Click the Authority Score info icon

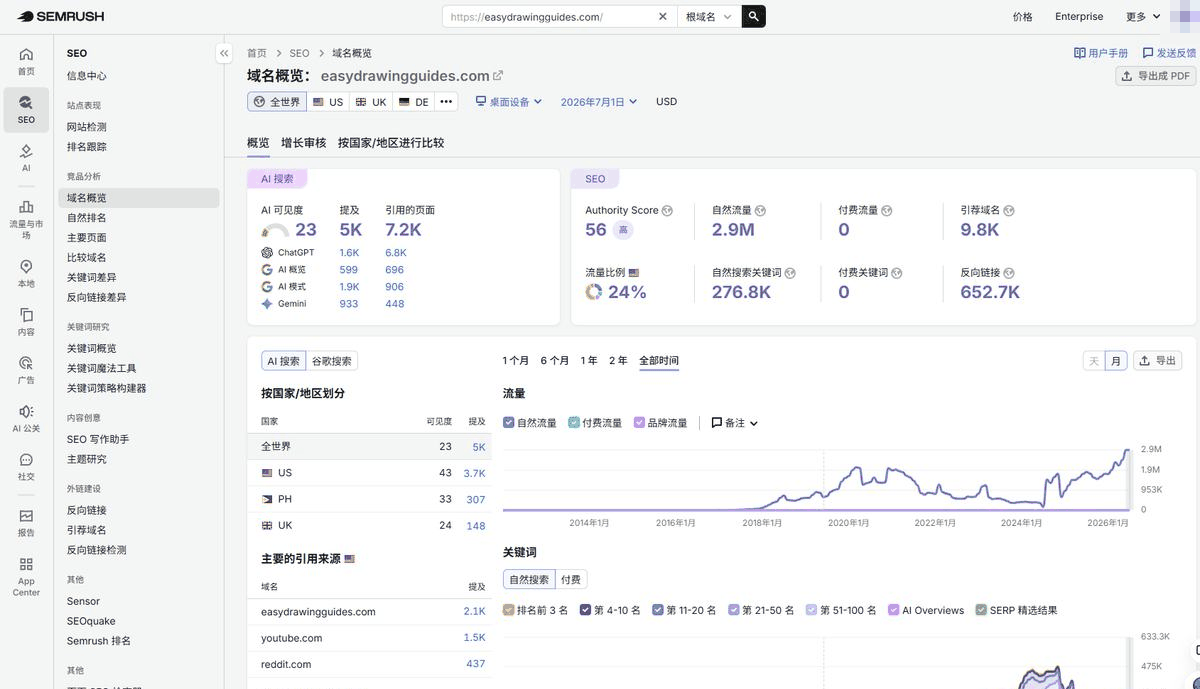click(667, 211)
